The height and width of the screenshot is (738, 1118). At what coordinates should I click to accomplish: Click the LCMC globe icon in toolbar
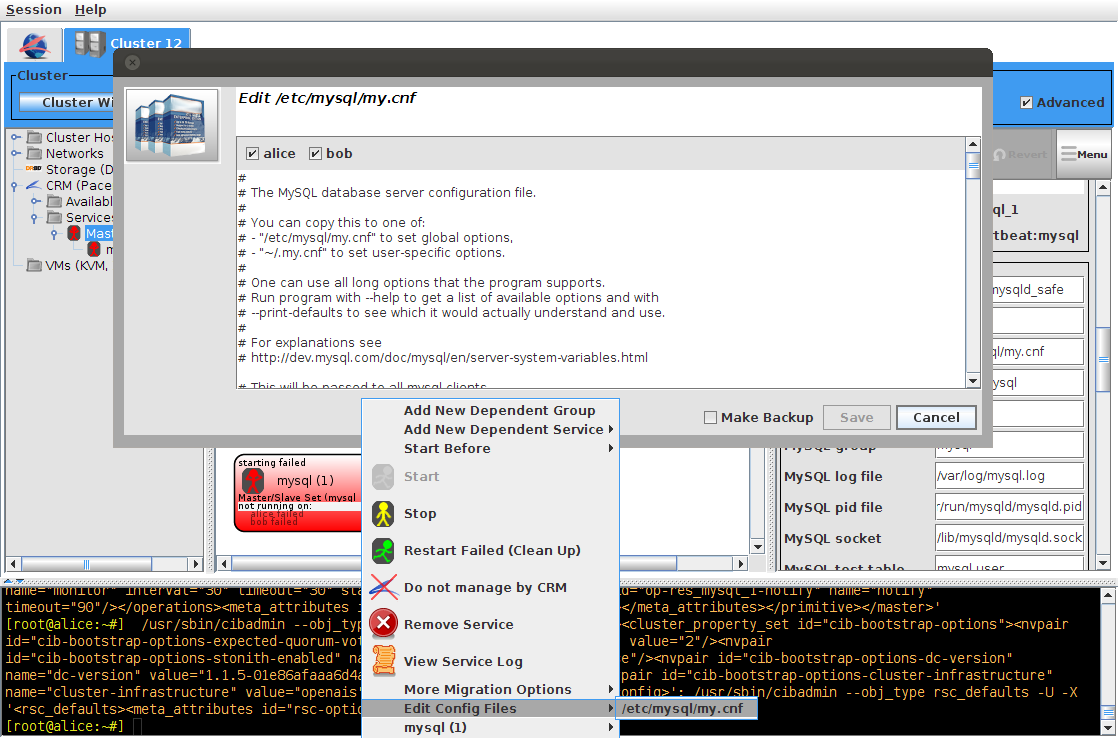33,44
